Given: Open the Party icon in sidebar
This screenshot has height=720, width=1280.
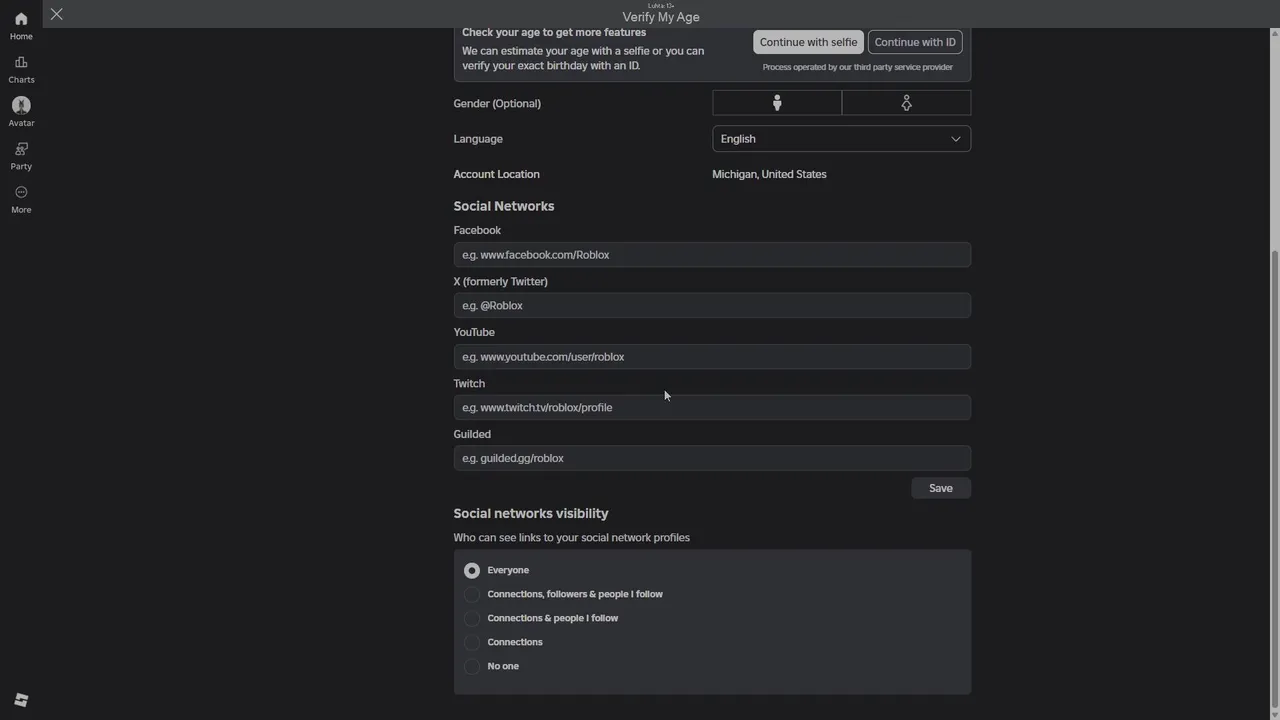Looking at the screenshot, I should (21, 150).
